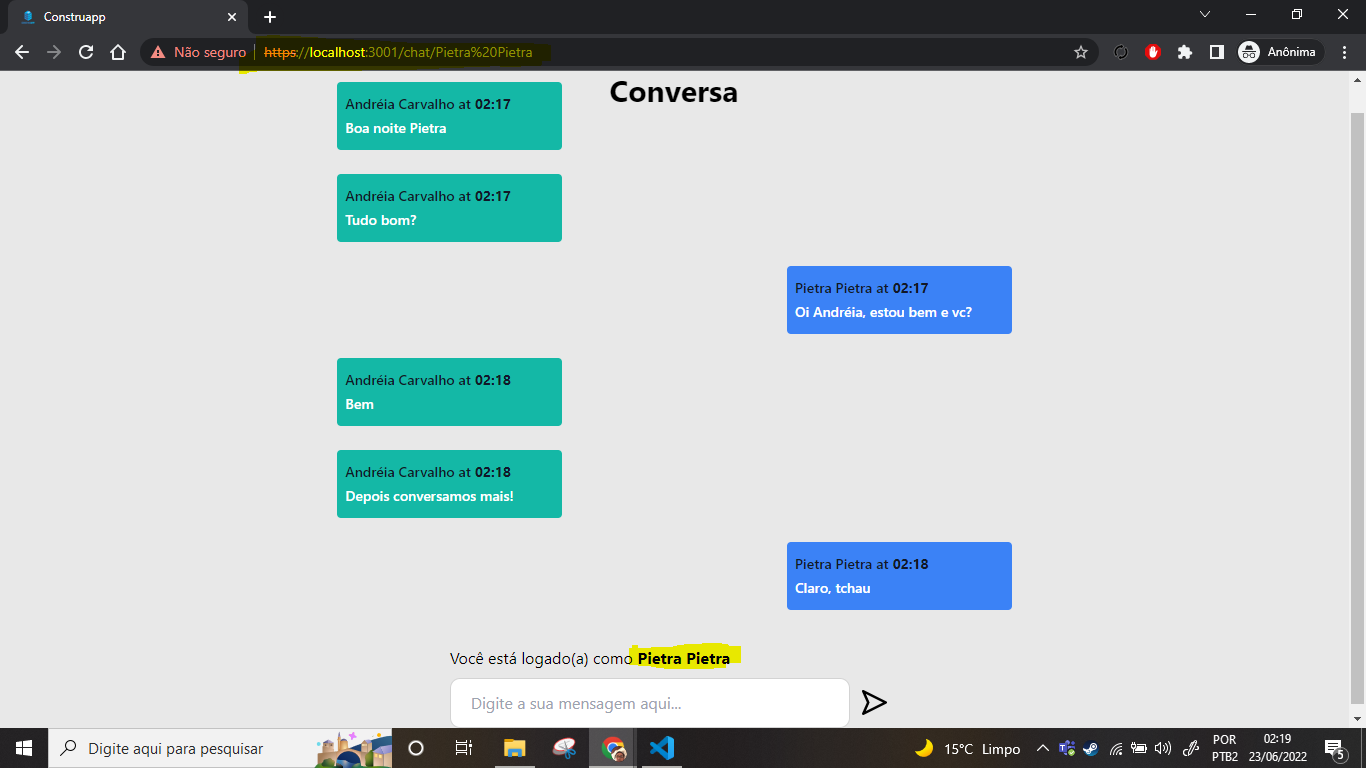Image resolution: width=1366 pixels, height=768 pixels.
Task: Go to homepage via the home icon
Action: tap(117, 51)
